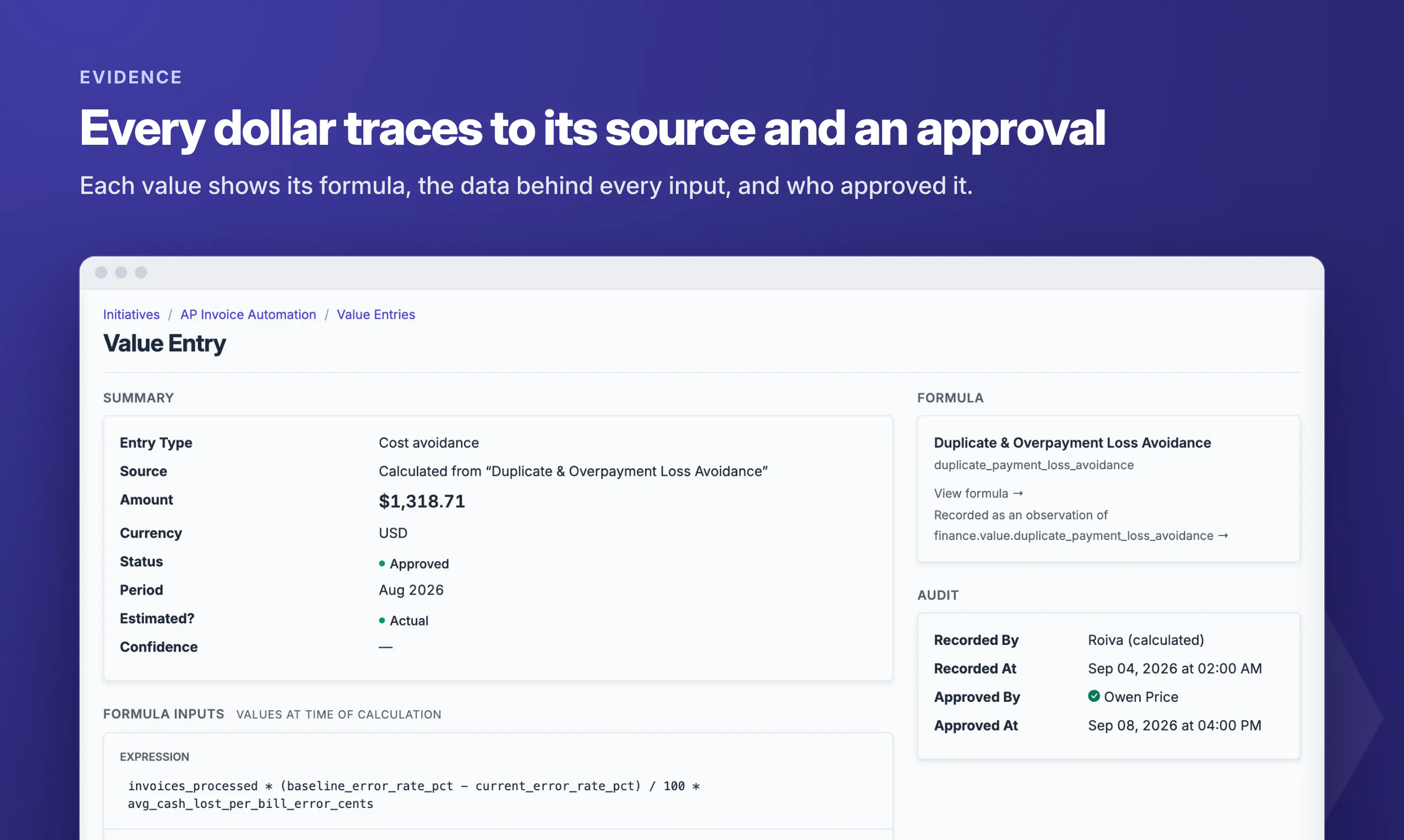
Task: Click the FORMULA INPUTS section header
Action: click(x=164, y=714)
